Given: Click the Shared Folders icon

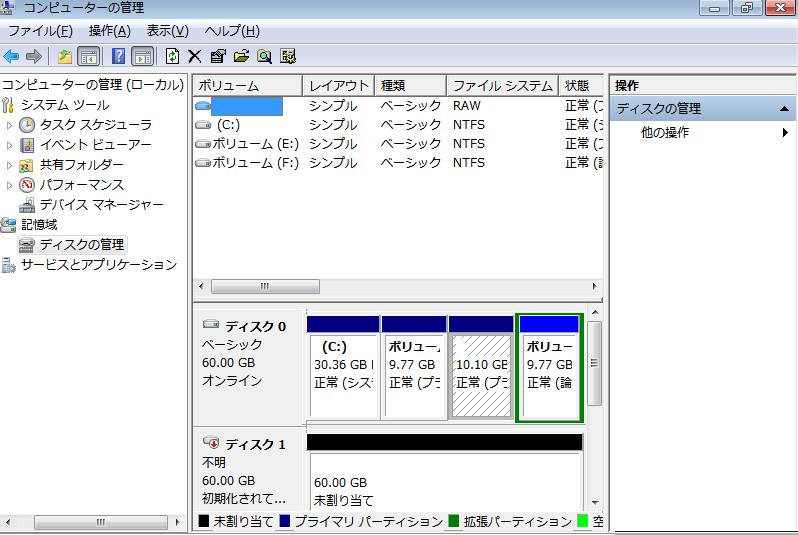Looking at the screenshot, I should click(x=26, y=165).
